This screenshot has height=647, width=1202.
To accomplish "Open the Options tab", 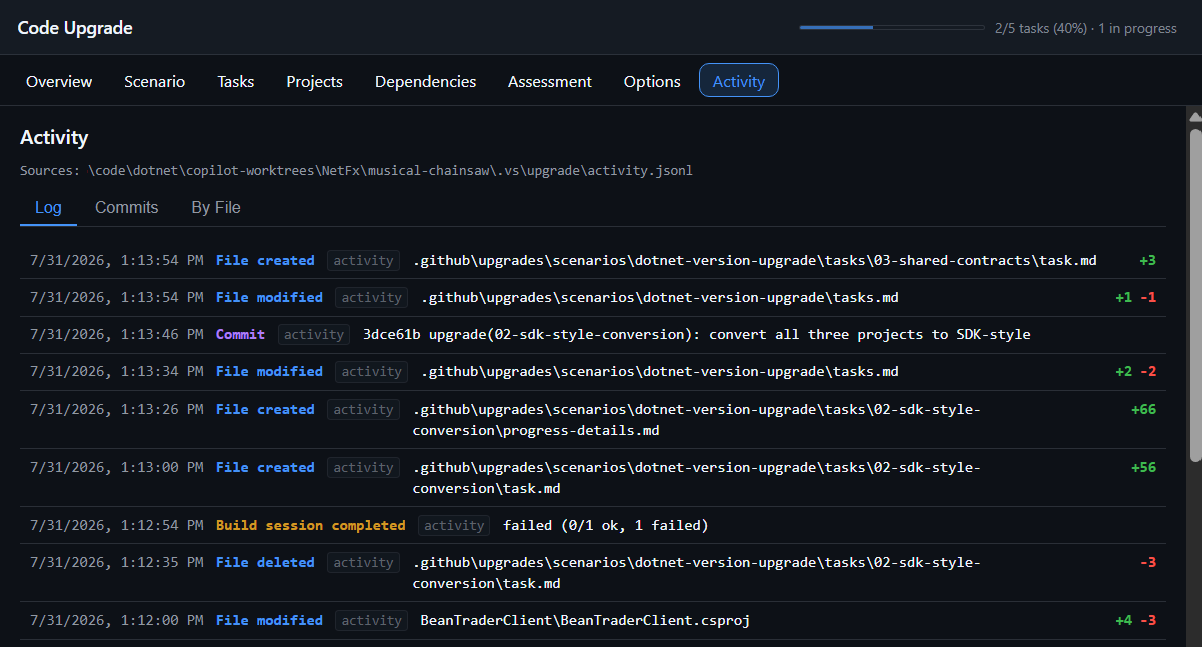I will [x=652, y=81].
